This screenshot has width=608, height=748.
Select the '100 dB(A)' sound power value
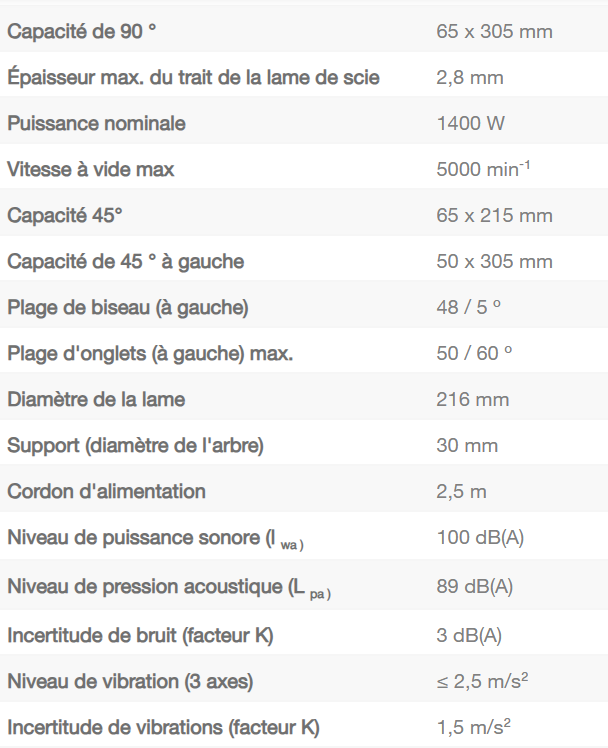[x=480, y=537]
